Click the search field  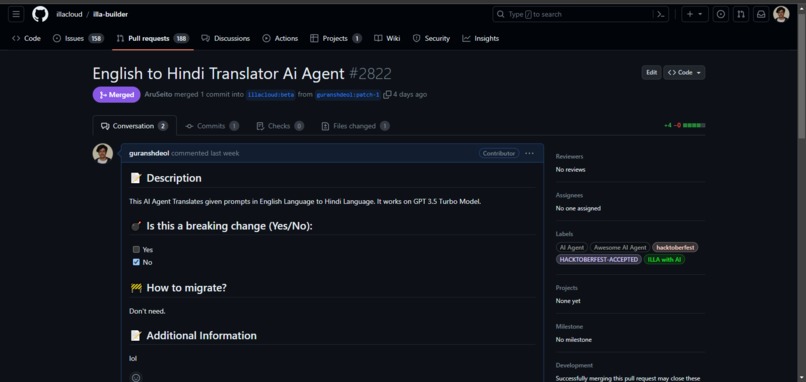coord(581,14)
